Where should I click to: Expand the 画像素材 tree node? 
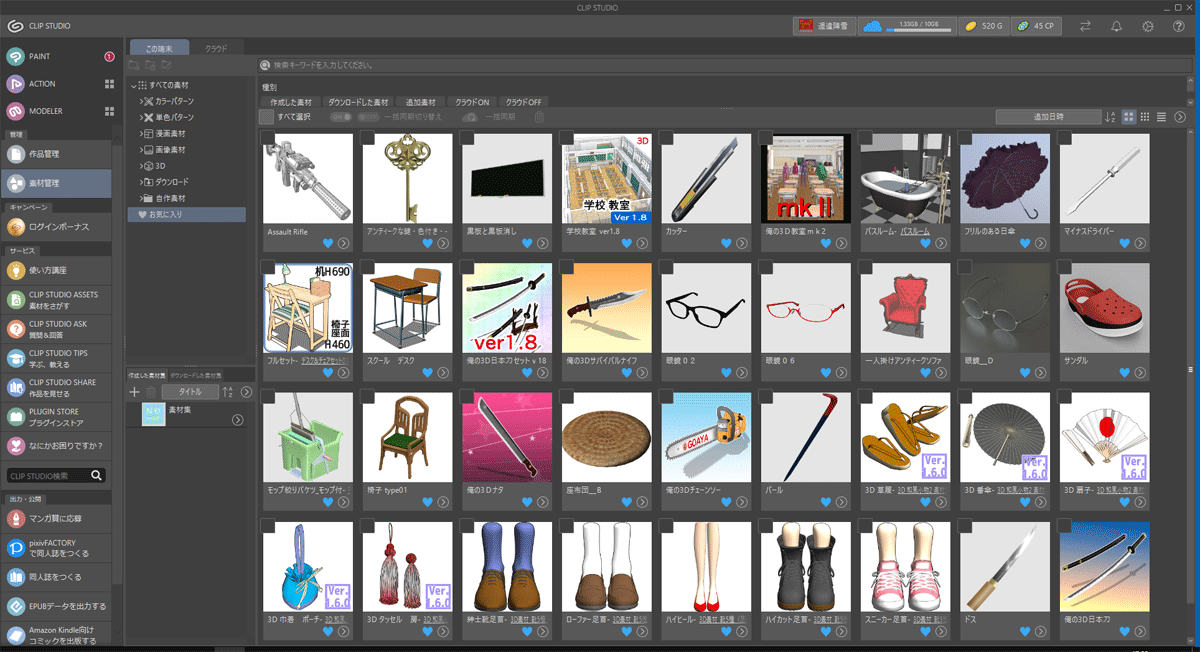pos(141,150)
